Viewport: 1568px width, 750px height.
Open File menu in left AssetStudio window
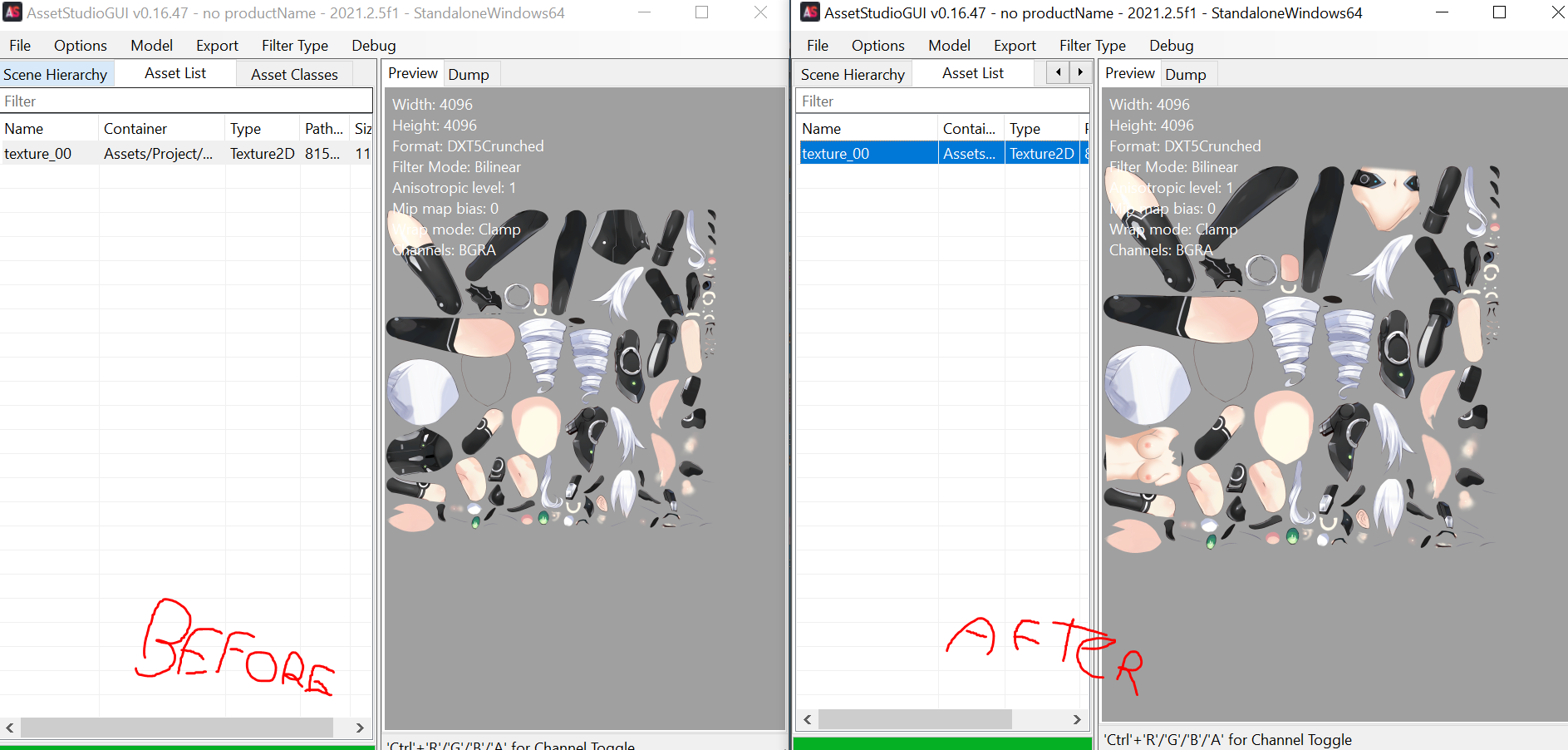click(20, 45)
